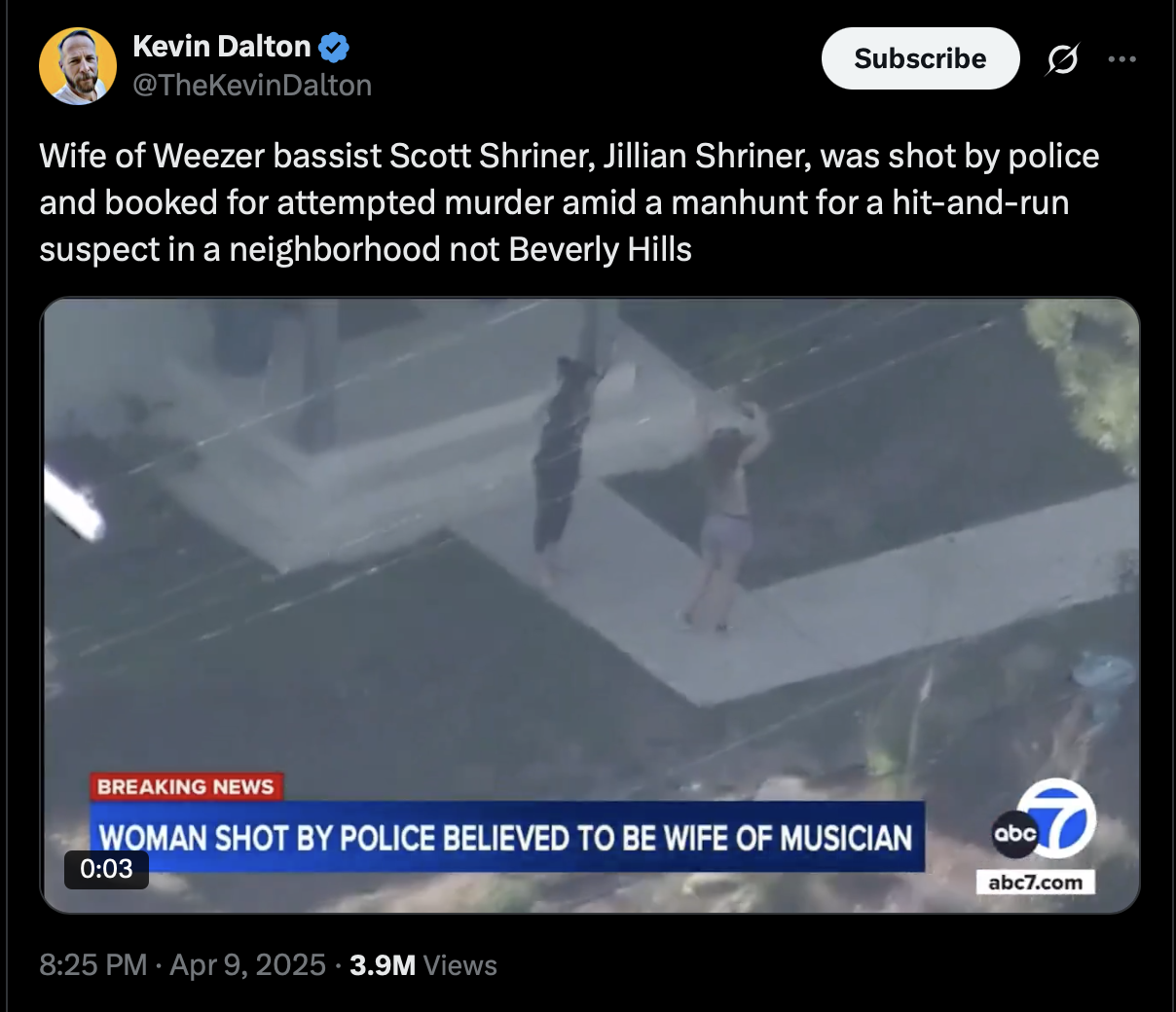Click the ABC7 circle logo in video

point(1045,821)
